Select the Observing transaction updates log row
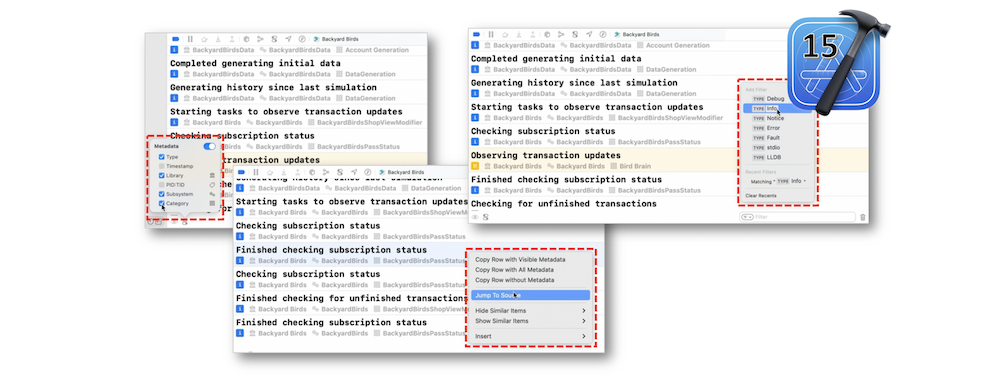This screenshot has height=377, width=1000. pos(668,160)
